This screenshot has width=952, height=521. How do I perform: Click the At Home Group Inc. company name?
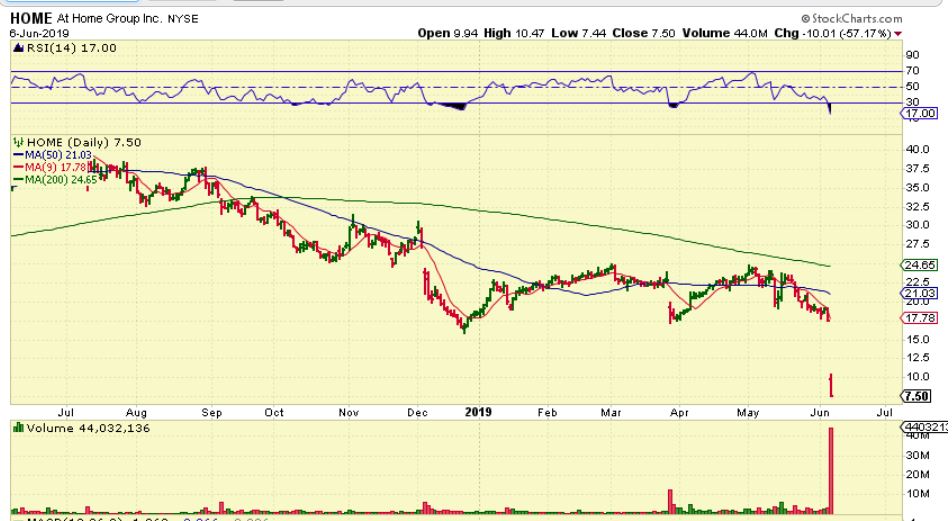click(111, 19)
